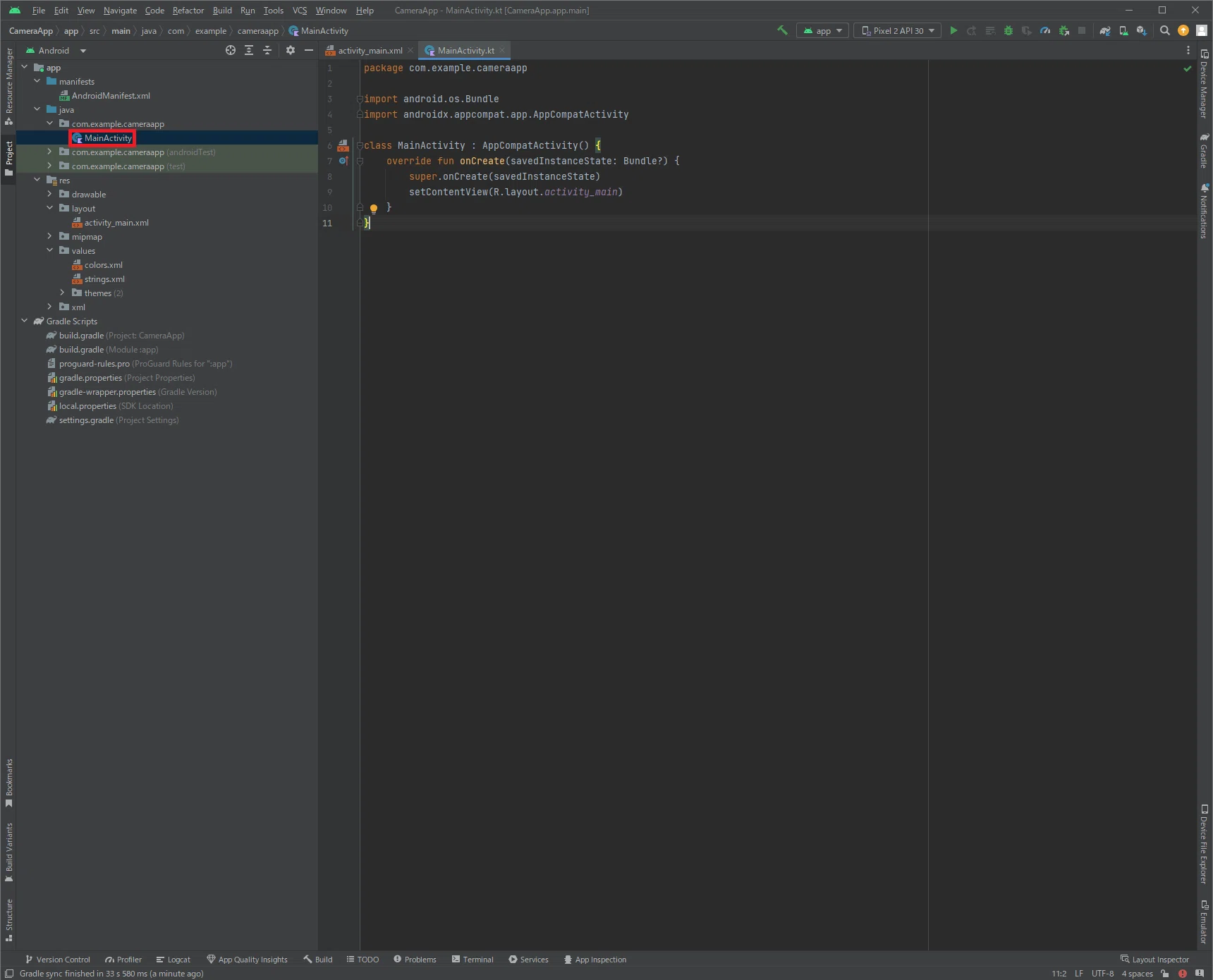Click select opened file target icon
1213x980 pixels.
point(231,50)
